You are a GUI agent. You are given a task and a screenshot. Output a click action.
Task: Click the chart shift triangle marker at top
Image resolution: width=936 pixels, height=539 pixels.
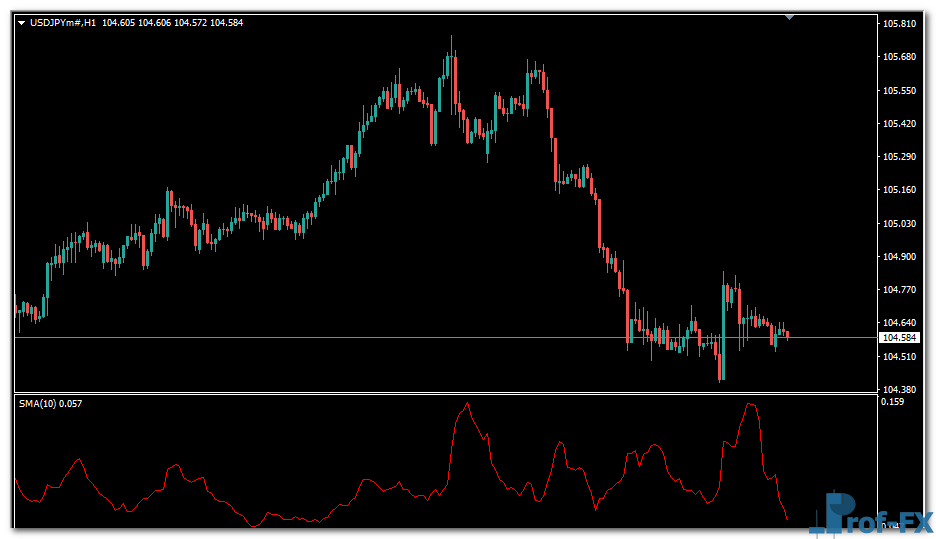[790, 17]
